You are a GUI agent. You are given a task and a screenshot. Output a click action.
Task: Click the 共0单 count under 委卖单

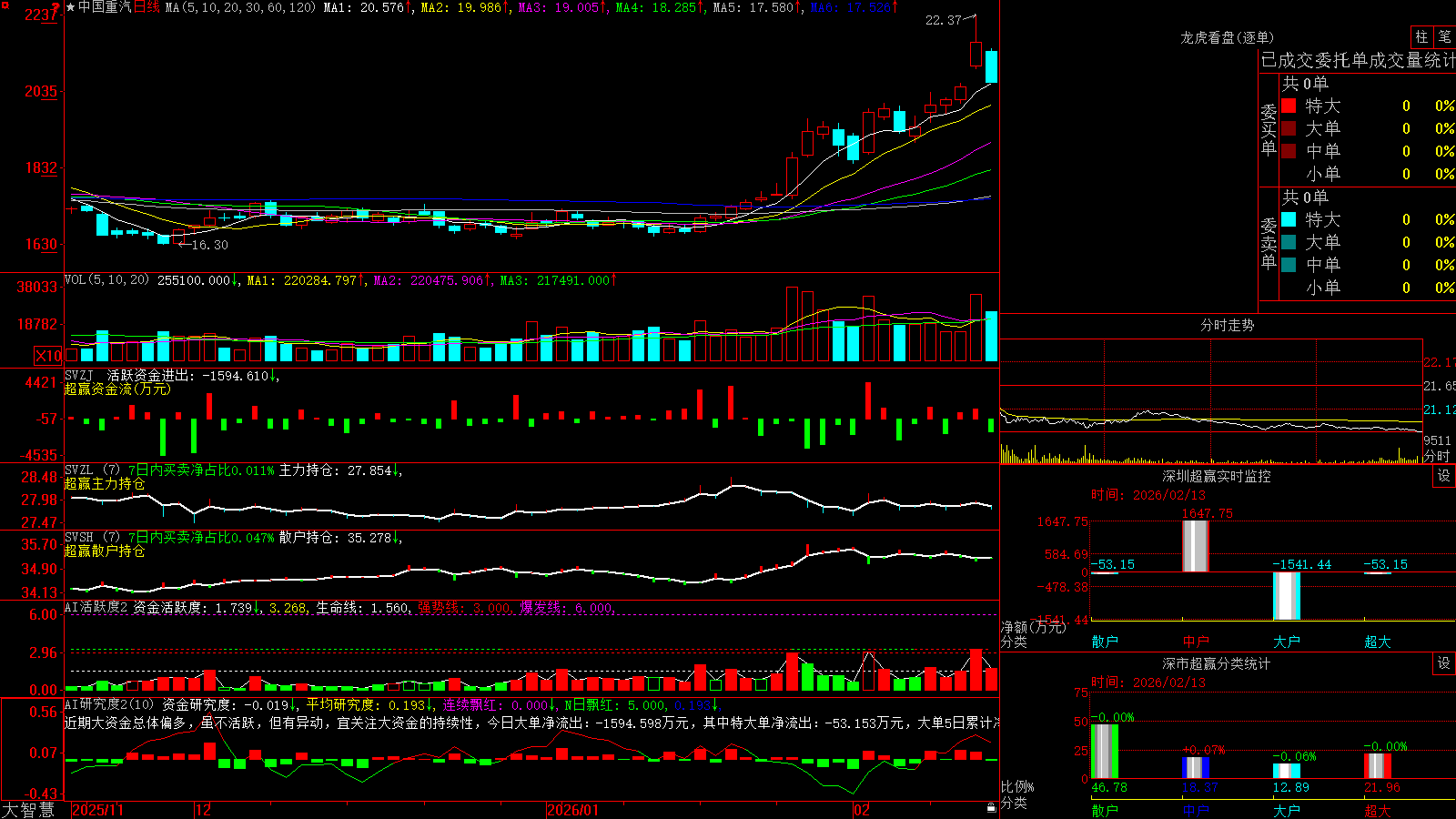pos(1305,197)
